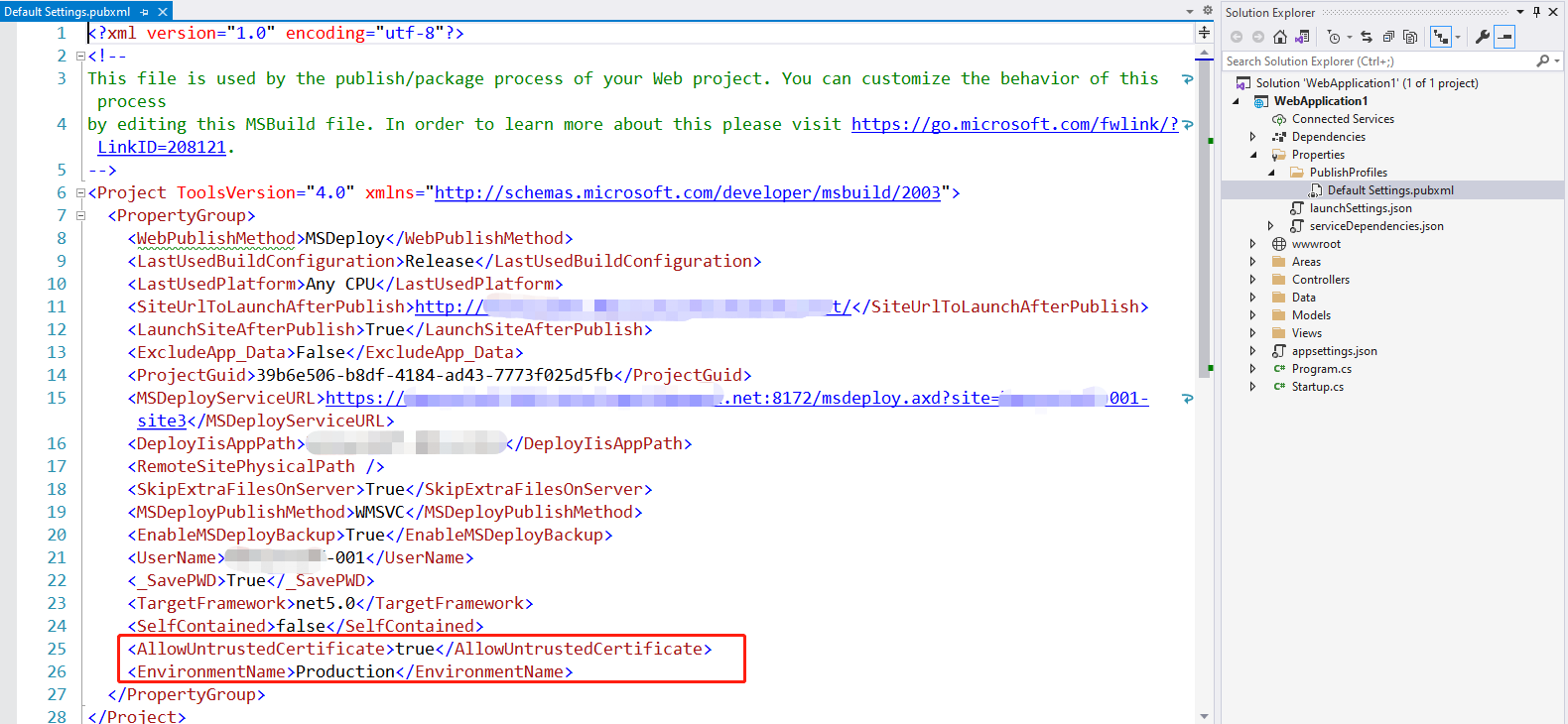This screenshot has height=724, width=1568.
Task: Click the SiteUrlToLaunchAfterPublish URL
Action: tap(632, 307)
